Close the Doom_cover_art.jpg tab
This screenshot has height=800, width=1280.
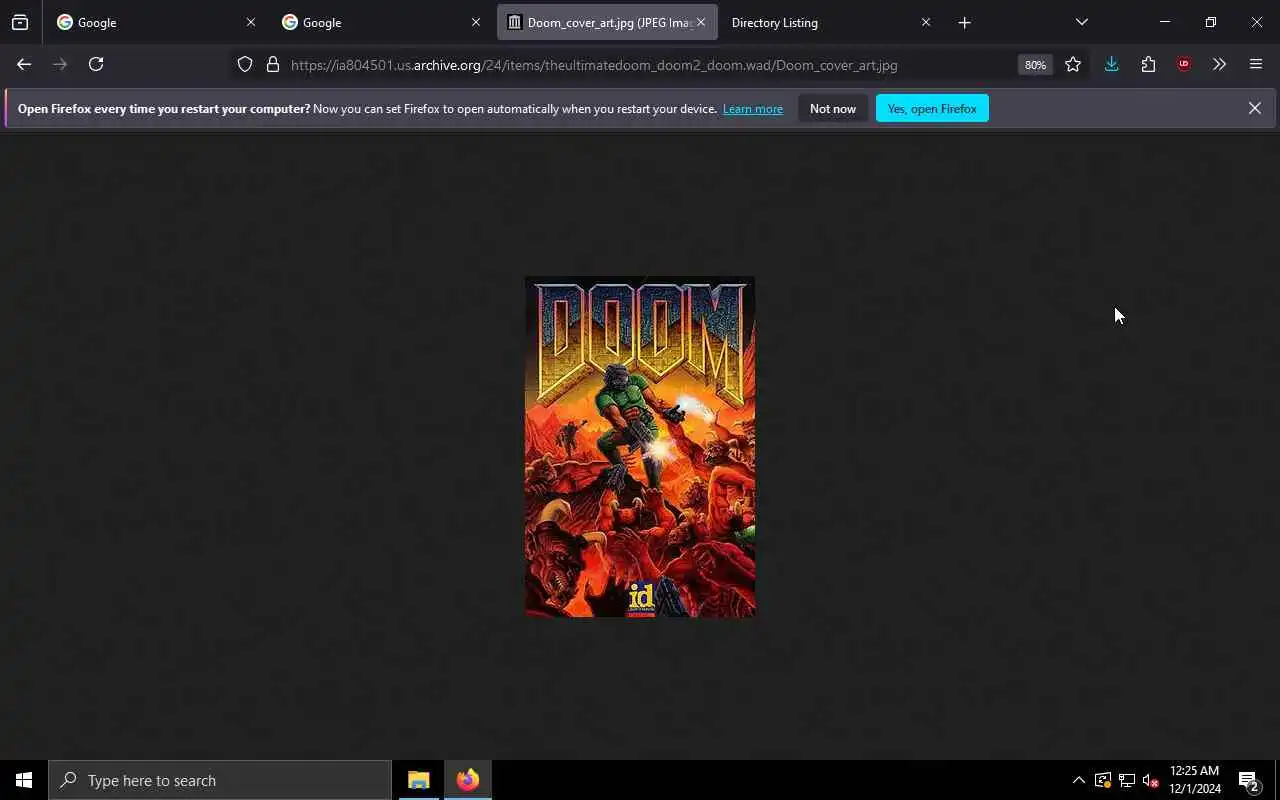701,22
